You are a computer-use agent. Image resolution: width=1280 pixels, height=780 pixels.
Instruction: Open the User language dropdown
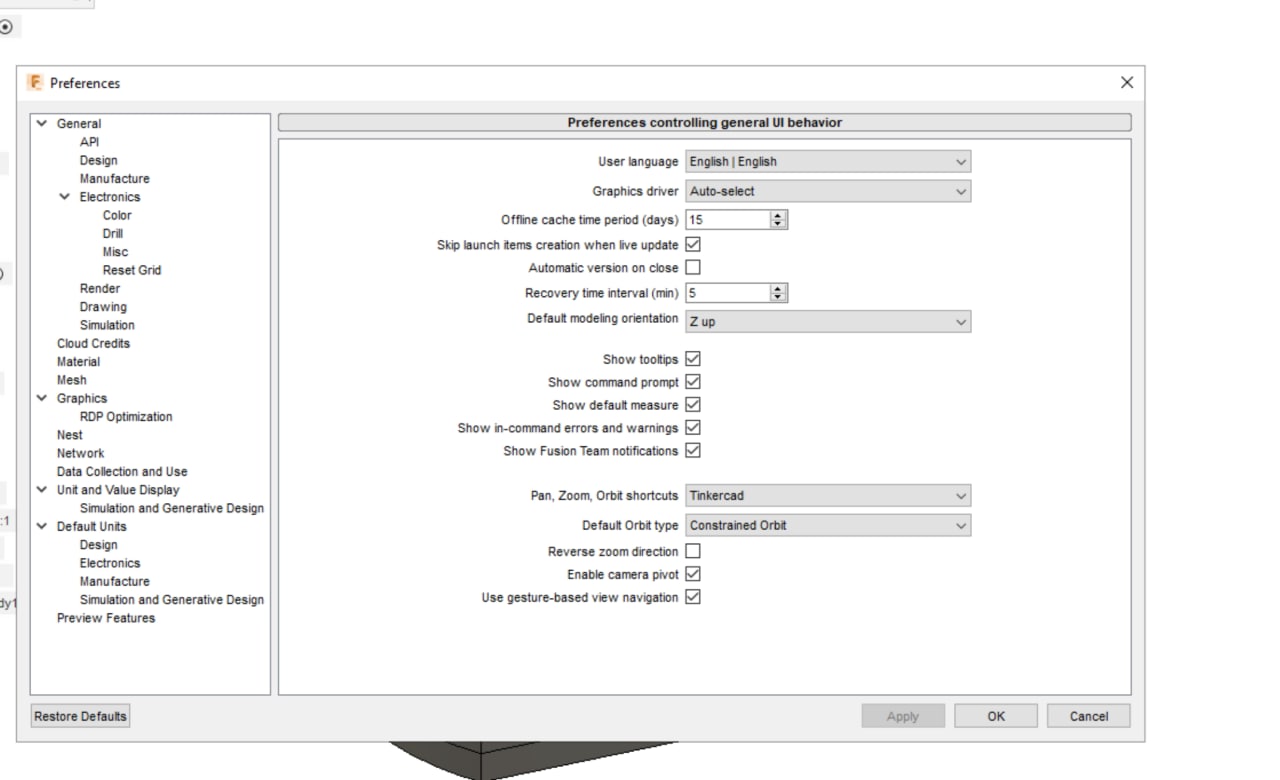click(828, 161)
